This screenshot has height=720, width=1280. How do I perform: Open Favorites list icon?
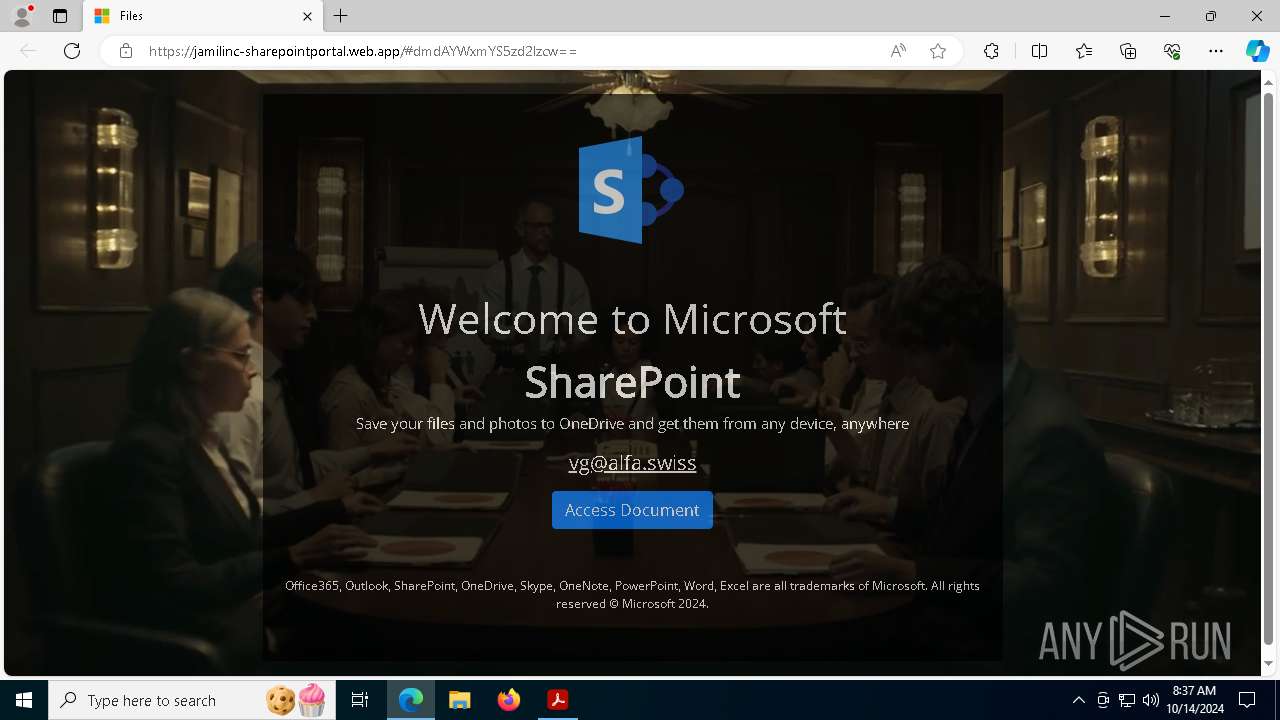point(1084,51)
